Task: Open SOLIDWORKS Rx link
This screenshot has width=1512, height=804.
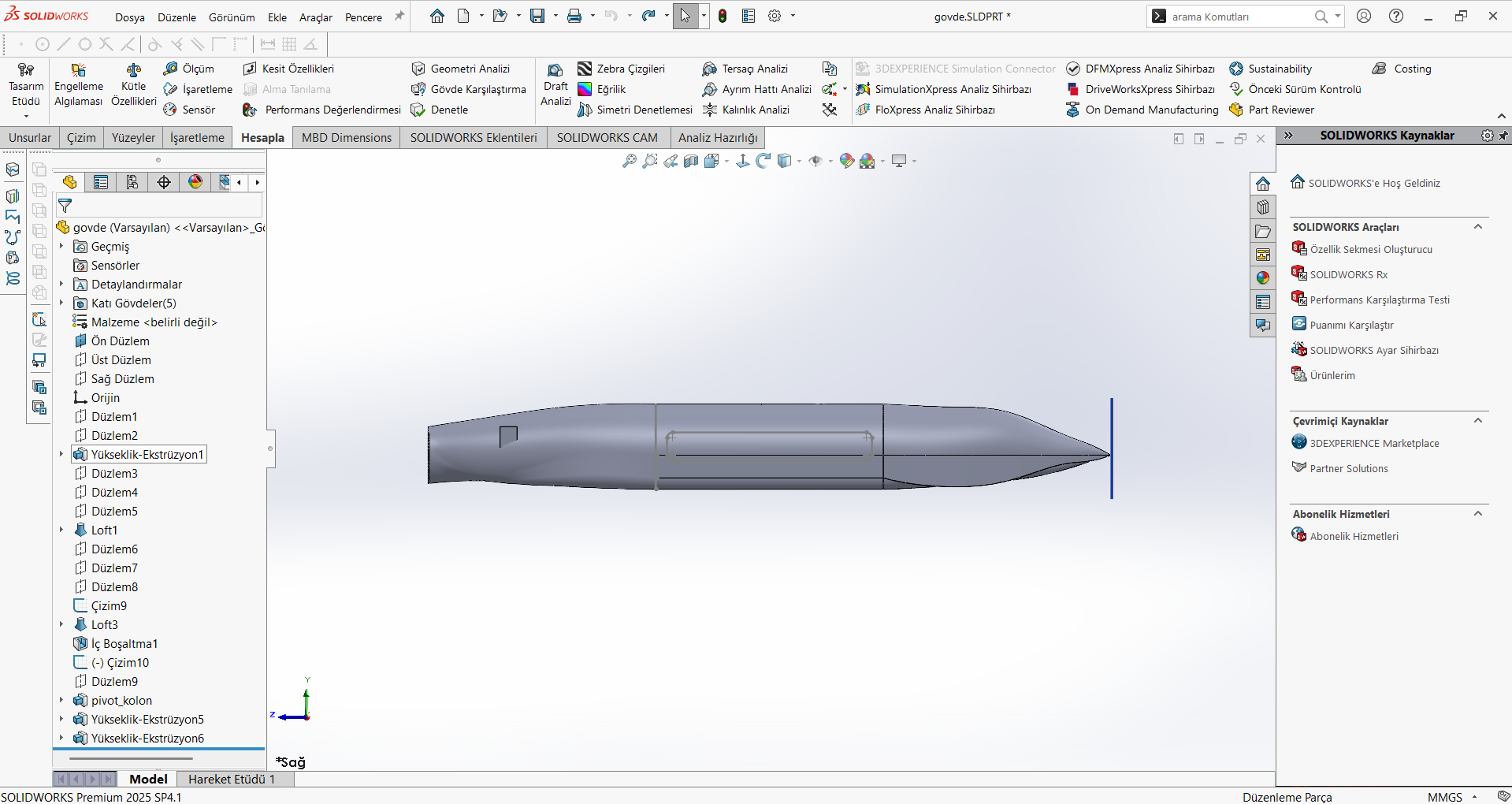Action: [x=1348, y=274]
